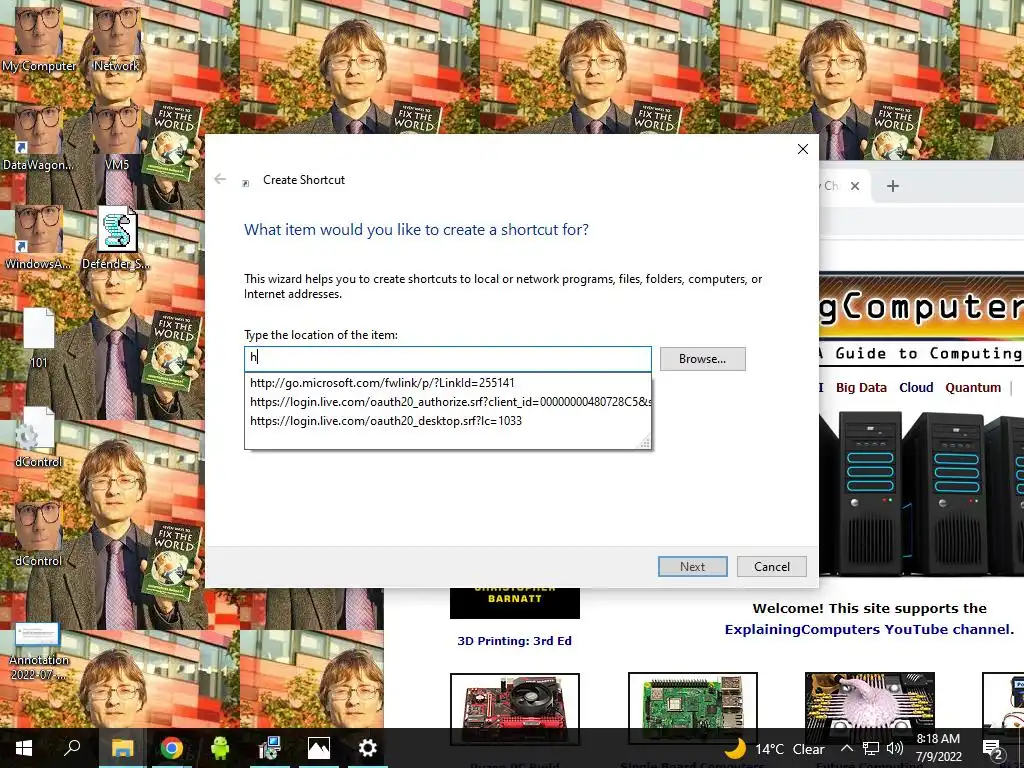Choose the oauth20_authorize.srf suggestion
The image size is (1024, 768).
448,402
